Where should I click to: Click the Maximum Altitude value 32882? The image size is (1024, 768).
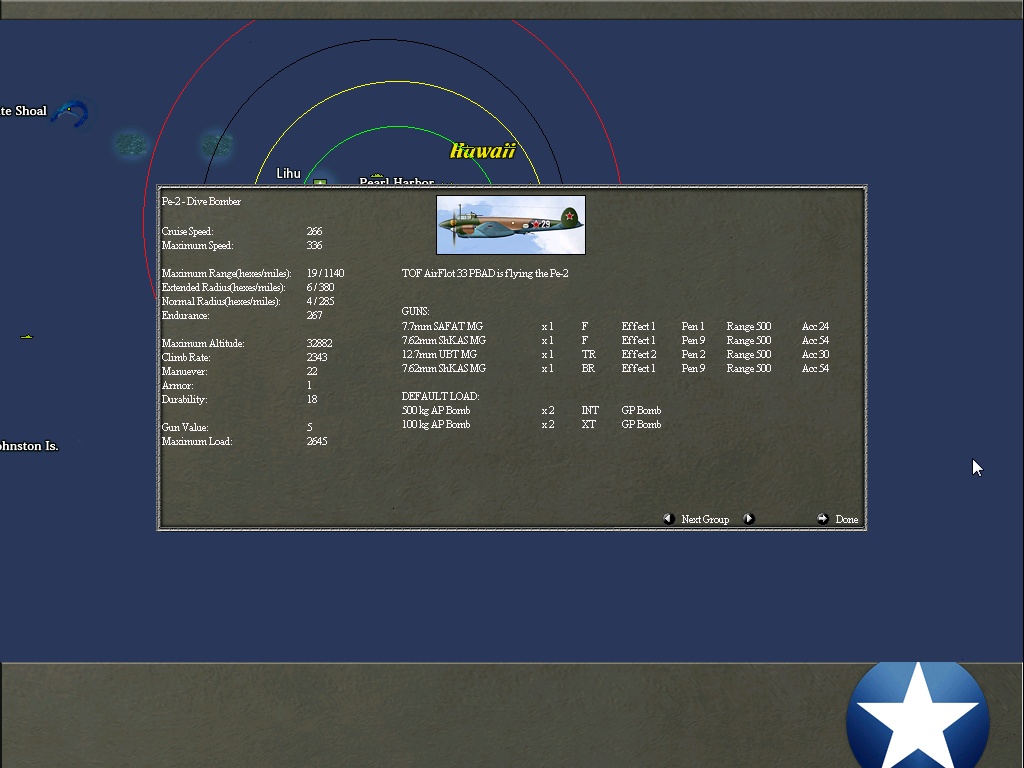(319, 344)
